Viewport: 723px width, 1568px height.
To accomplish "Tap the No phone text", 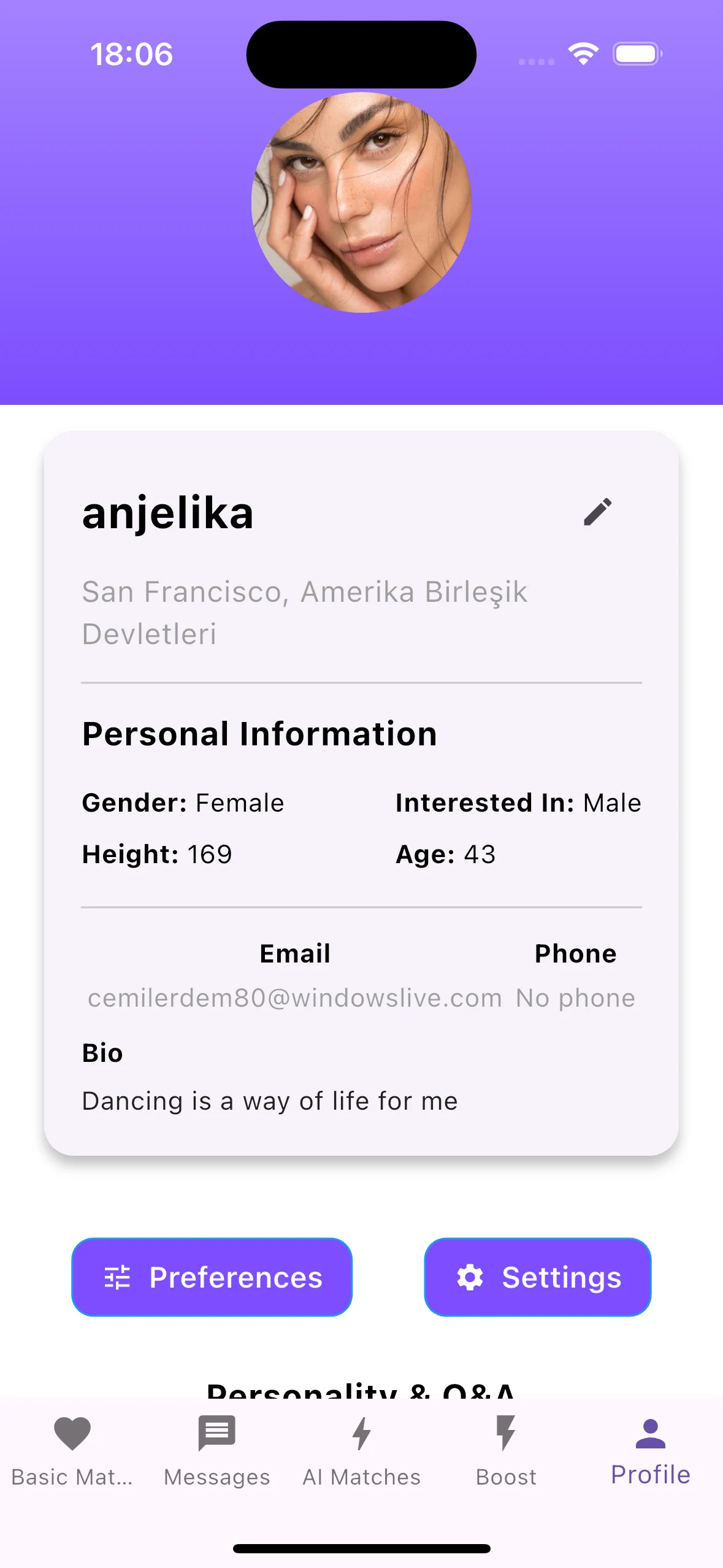I will 576,998.
